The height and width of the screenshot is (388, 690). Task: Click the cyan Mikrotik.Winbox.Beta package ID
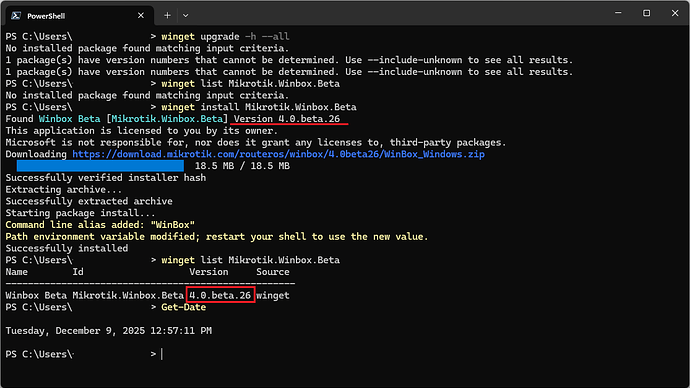pyautogui.click(x=167, y=119)
